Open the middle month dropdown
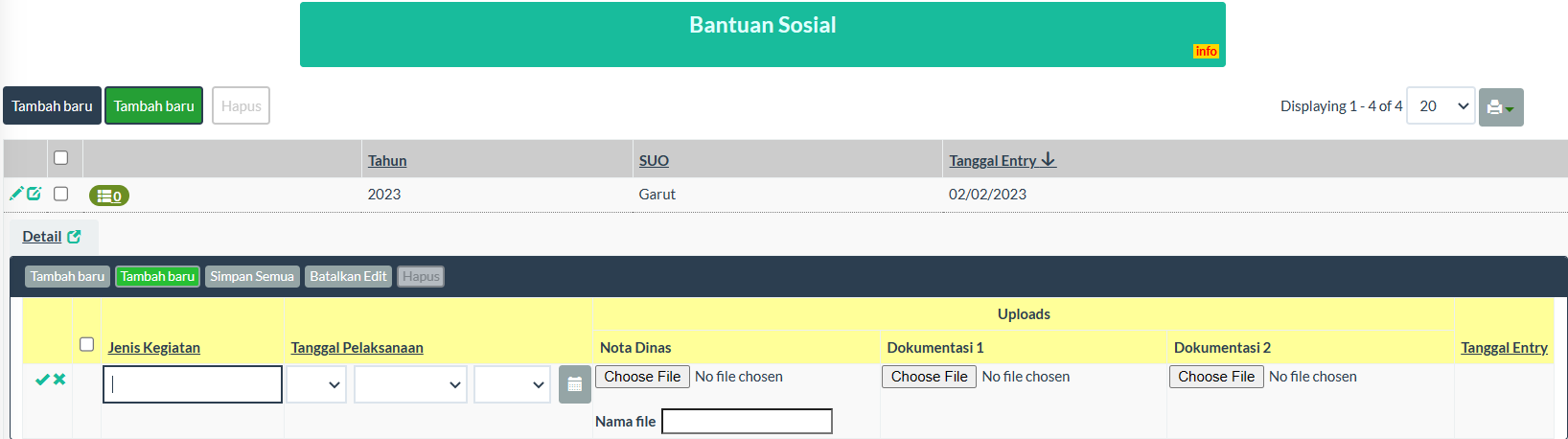 pyautogui.click(x=410, y=384)
